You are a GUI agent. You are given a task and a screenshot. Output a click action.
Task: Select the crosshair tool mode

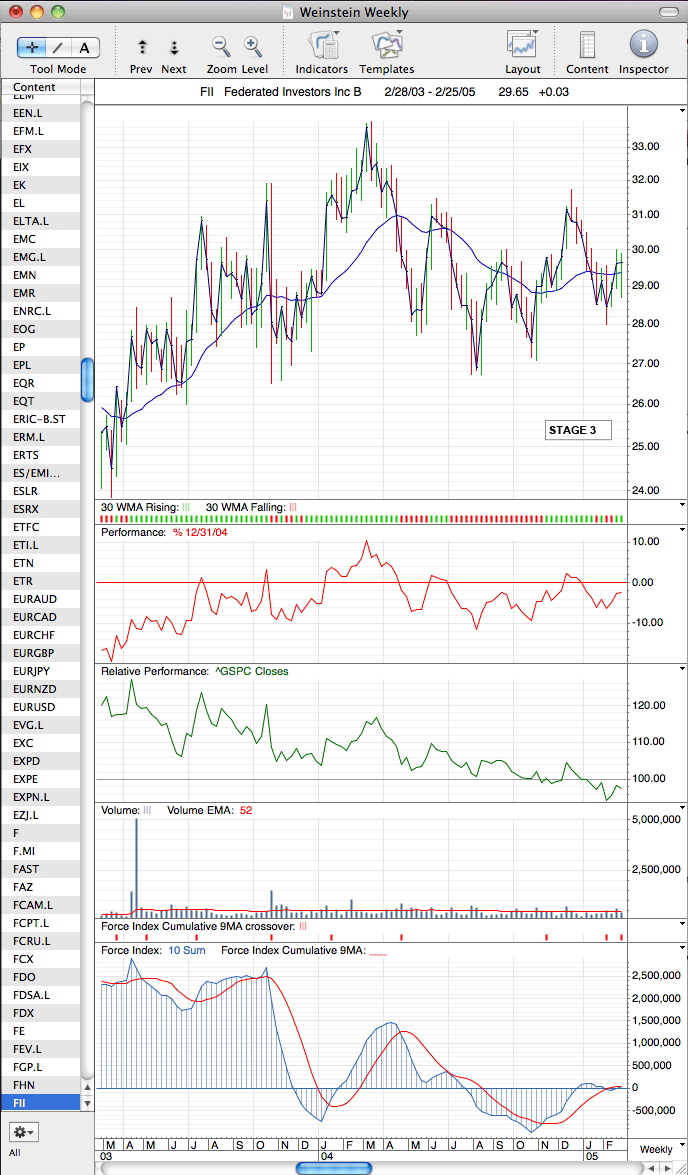click(x=31, y=48)
